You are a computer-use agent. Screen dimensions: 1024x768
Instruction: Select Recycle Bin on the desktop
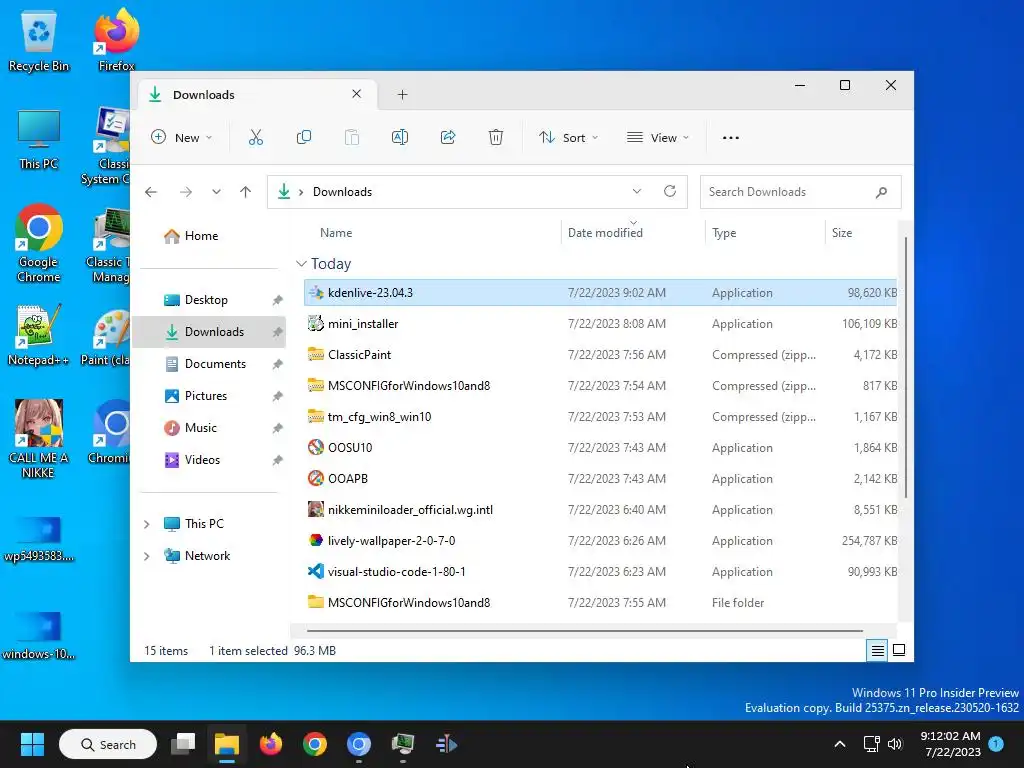tap(39, 39)
